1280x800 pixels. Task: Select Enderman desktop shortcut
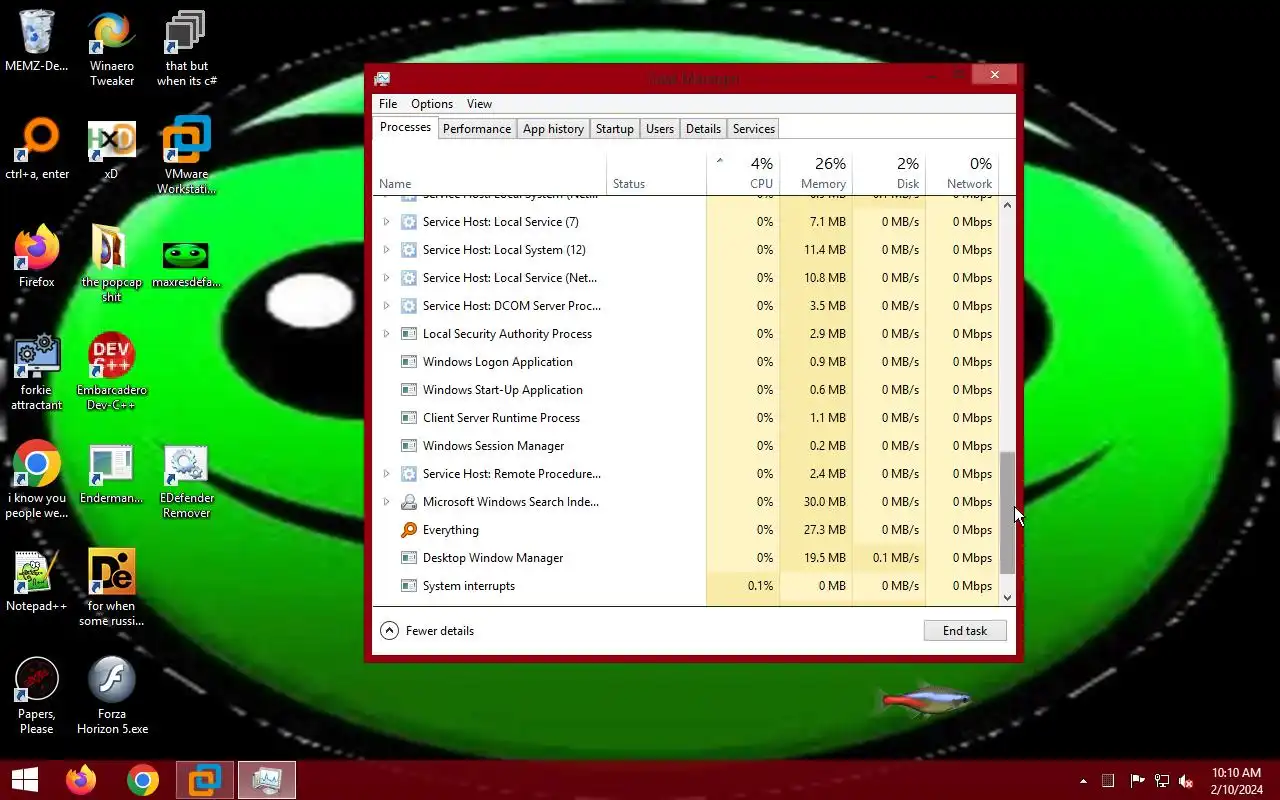pos(111,473)
